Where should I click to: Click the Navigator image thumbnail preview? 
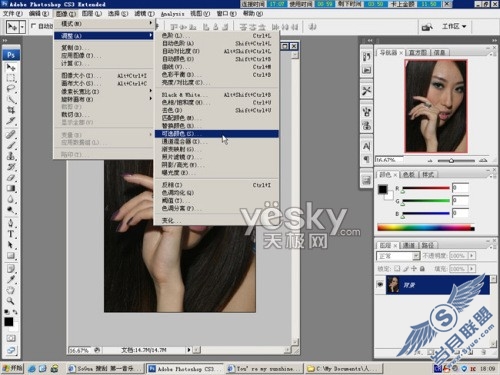[436, 106]
